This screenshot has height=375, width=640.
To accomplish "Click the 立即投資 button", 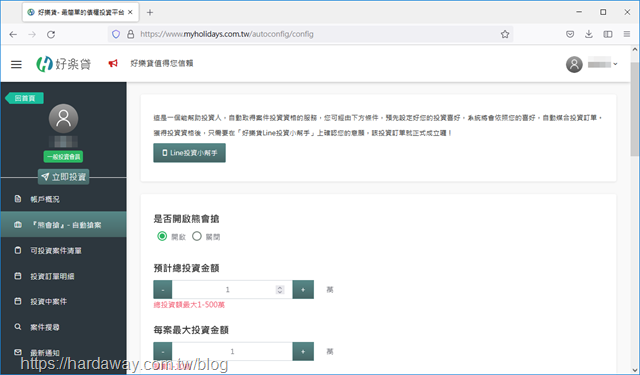I will pos(63,177).
